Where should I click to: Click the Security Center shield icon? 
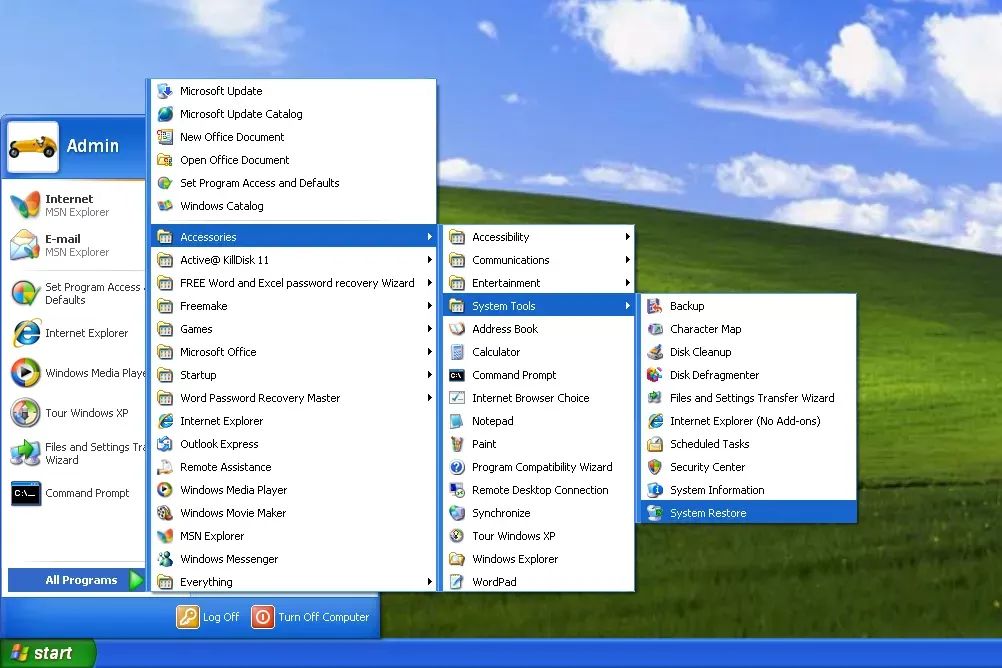(x=654, y=467)
